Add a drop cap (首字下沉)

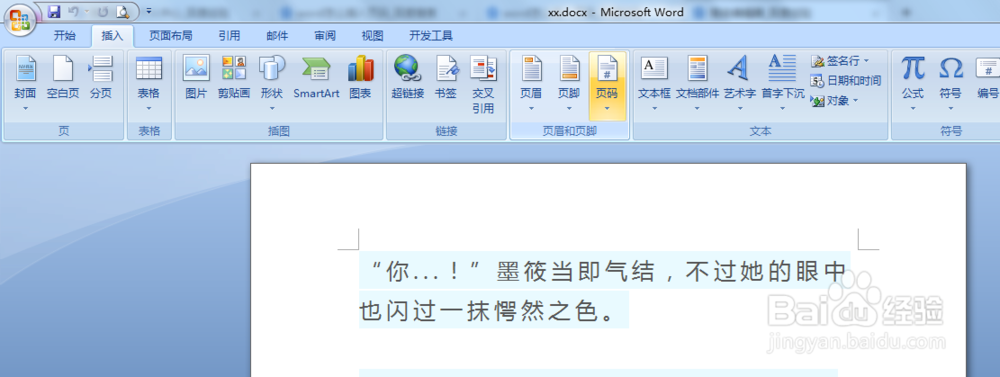coord(783,83)
